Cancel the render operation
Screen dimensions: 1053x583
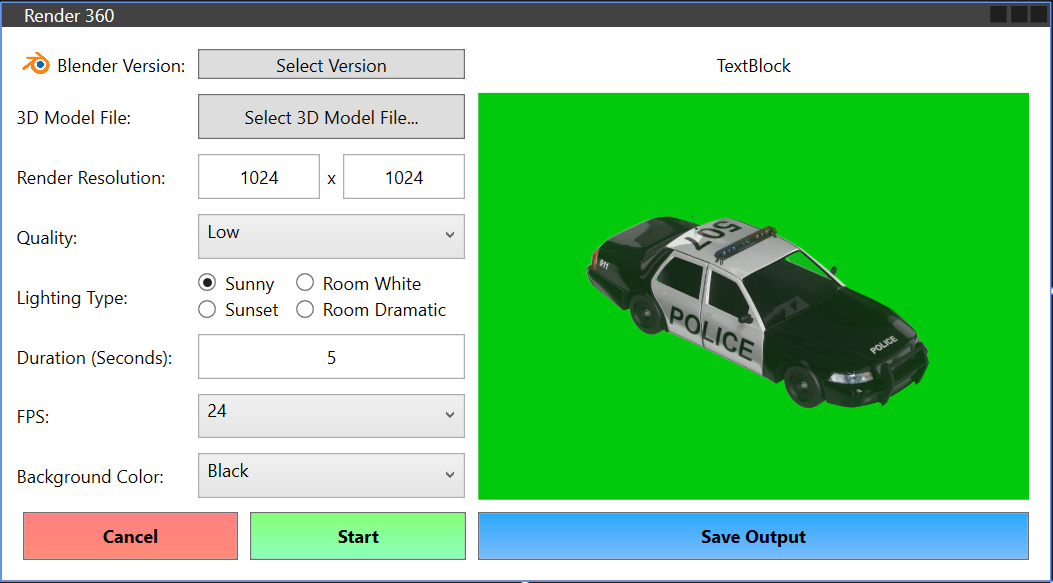coord(130,536)
